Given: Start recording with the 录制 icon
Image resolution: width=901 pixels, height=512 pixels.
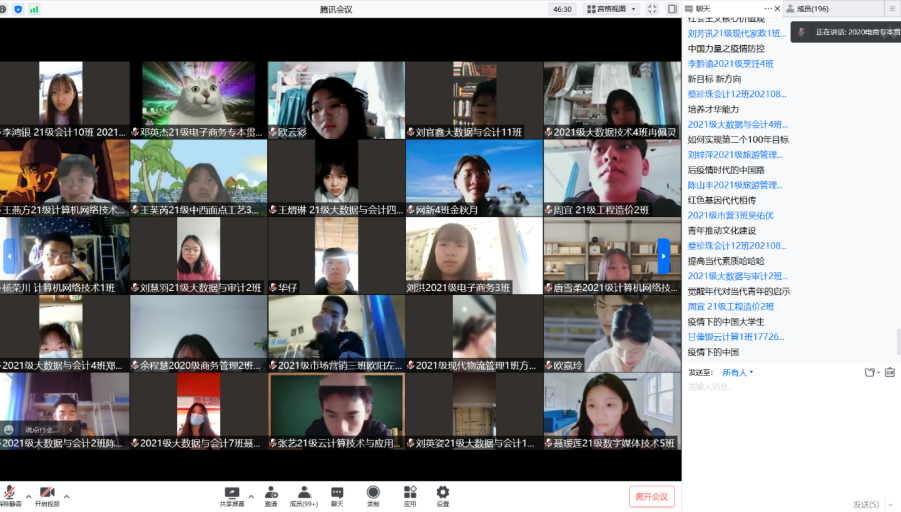Looking at the screenshot, I should [x=373, y=494].
